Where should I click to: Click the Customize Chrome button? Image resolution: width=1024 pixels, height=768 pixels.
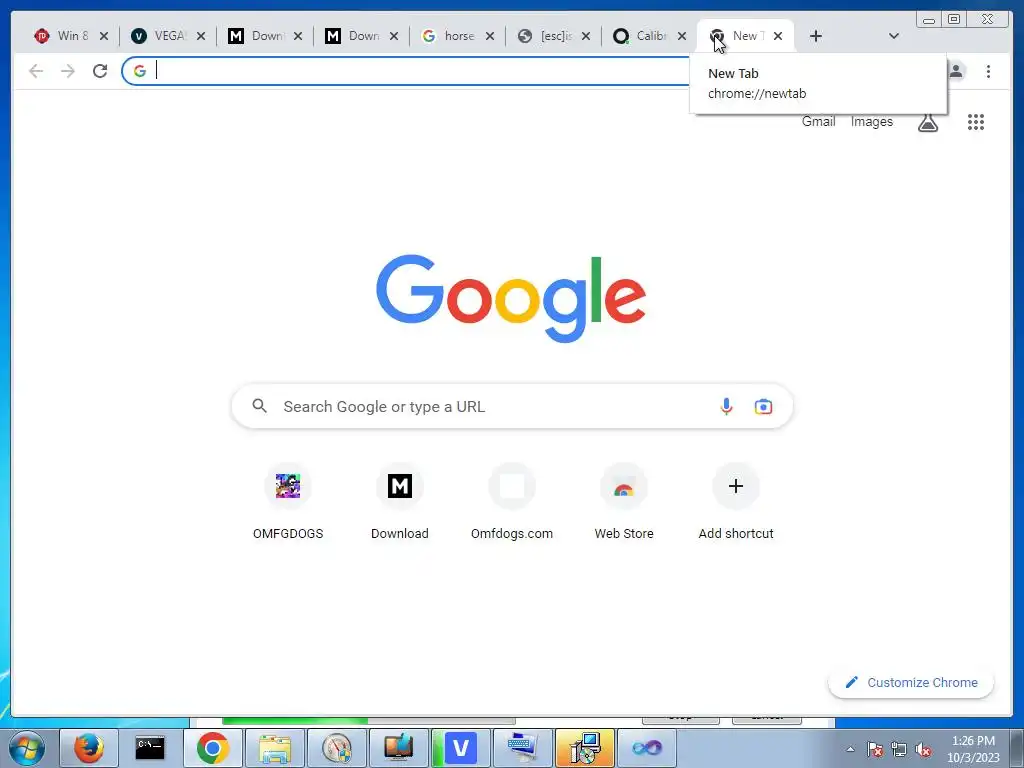(x=911, y=682)
